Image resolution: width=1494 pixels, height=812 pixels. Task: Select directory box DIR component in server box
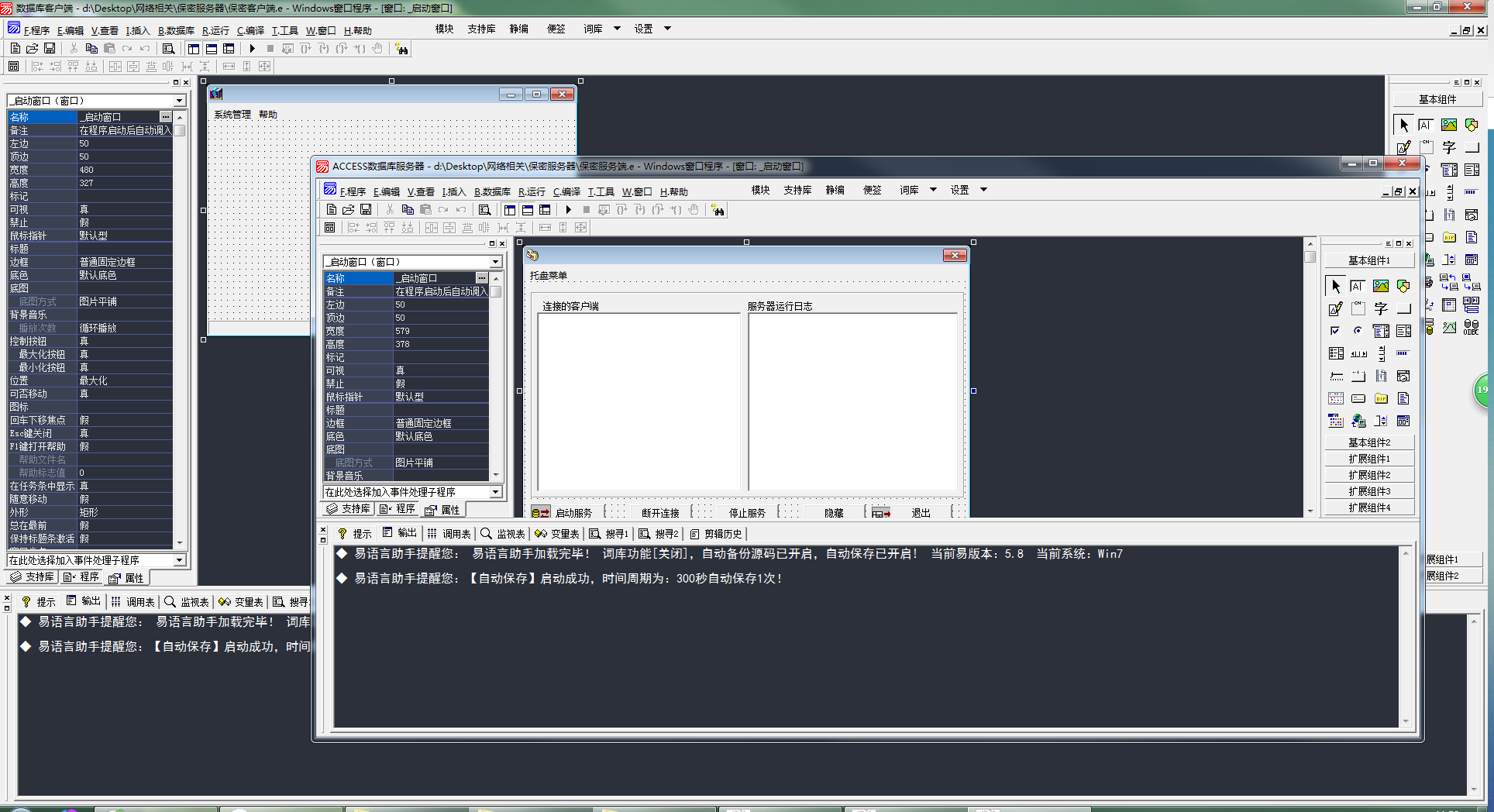pos(1381,398)
